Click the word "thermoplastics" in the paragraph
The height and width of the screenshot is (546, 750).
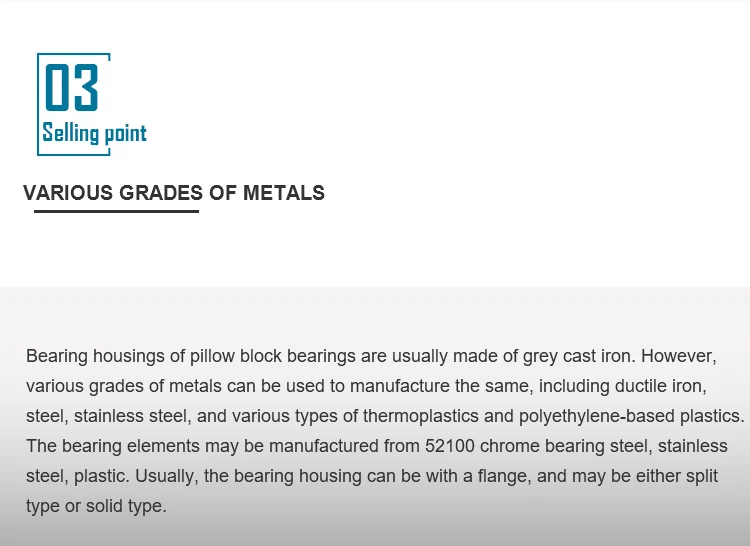coord(420,416)
